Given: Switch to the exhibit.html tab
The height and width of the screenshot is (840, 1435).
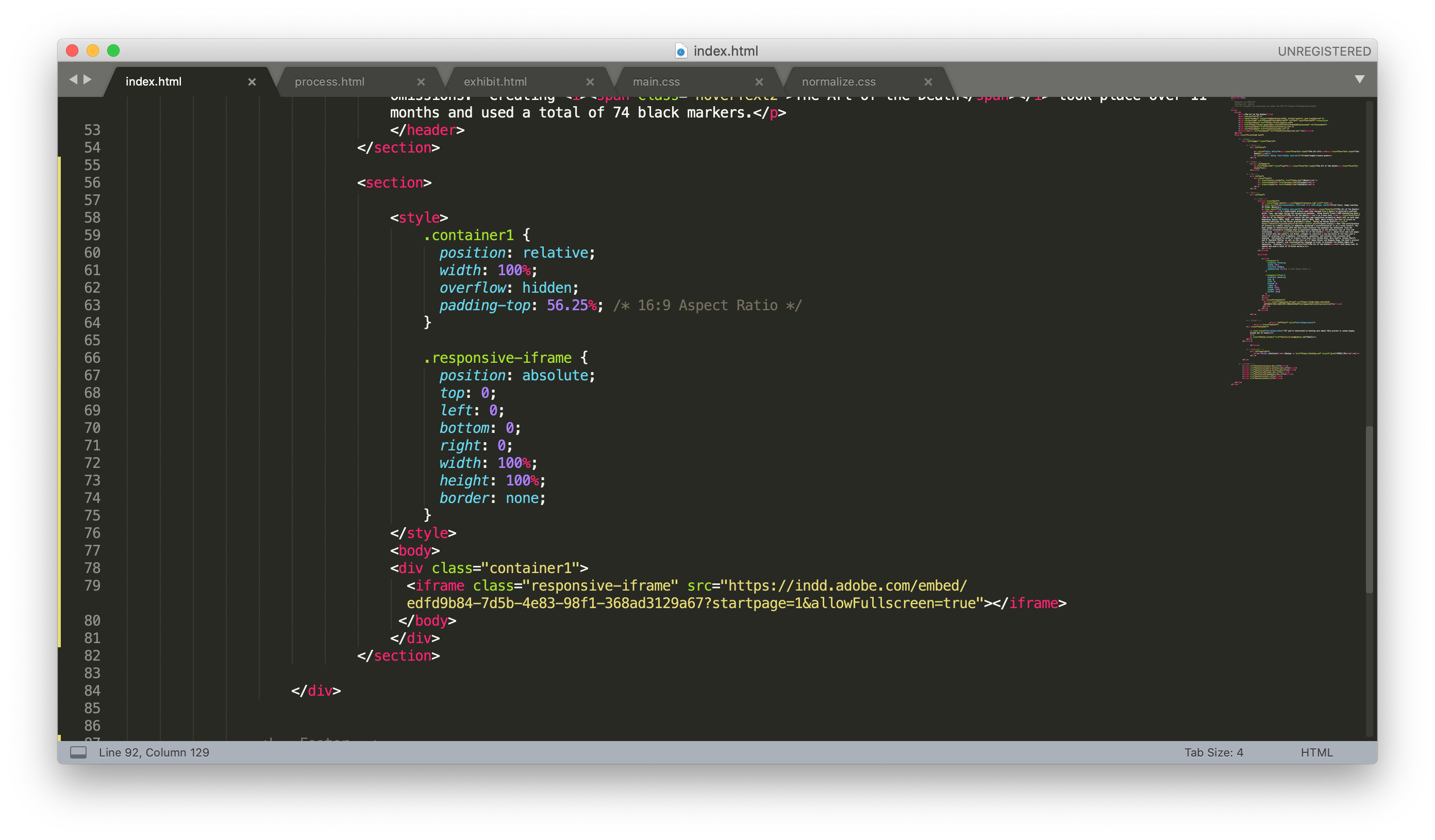Looking at the screenshot, I should click(x=495, y=82).
